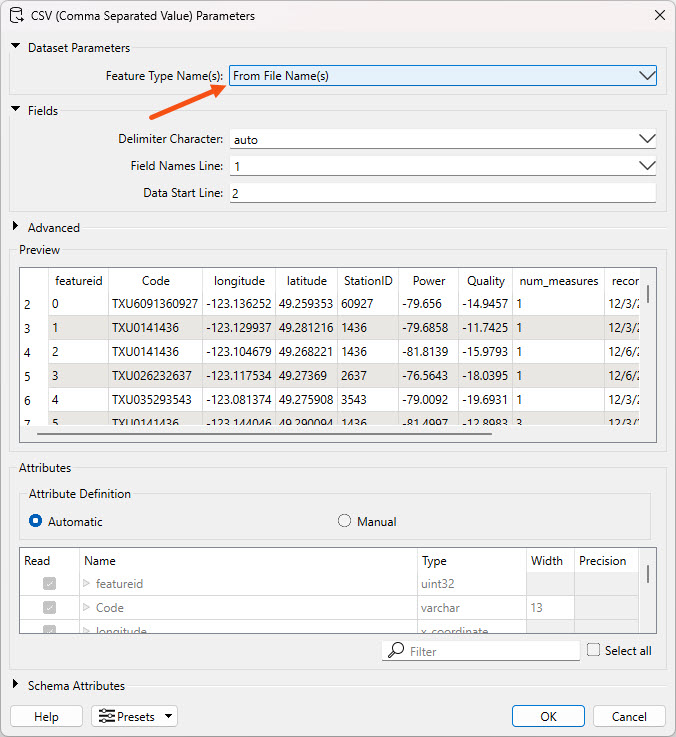676x737 pixels.
Task: Click the varchar type cell
Action: pos(472,608)
